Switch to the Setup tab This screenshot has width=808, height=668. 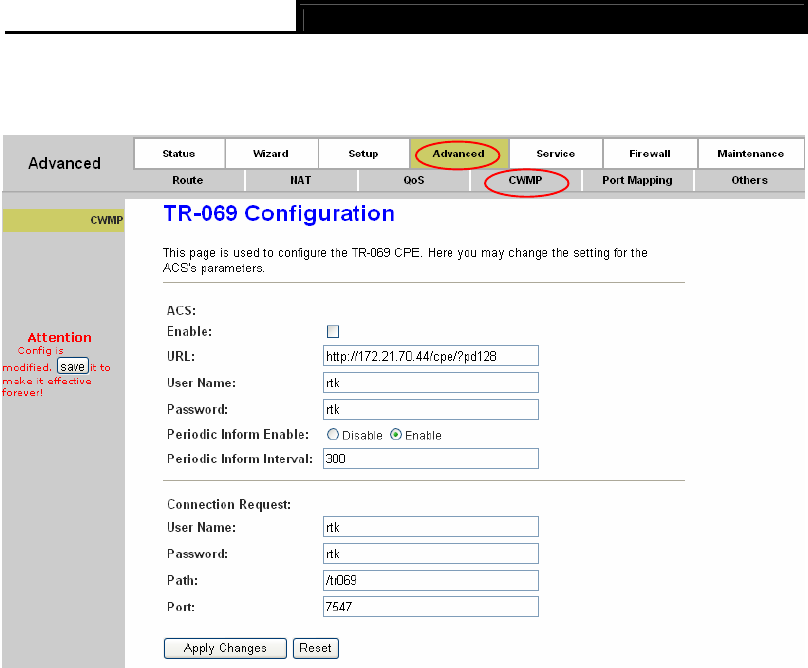pos(363,154)
